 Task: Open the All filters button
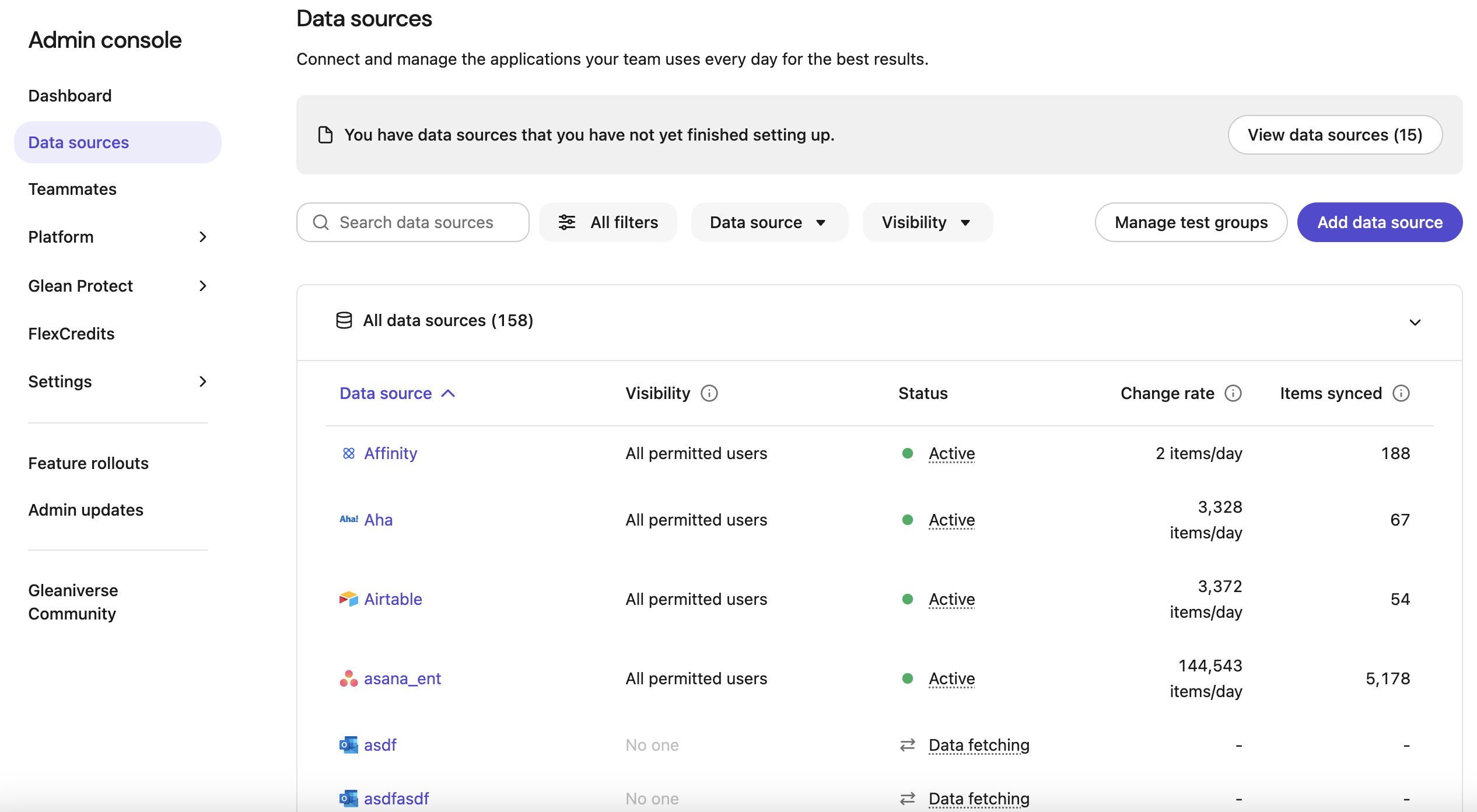coord(608,222)
